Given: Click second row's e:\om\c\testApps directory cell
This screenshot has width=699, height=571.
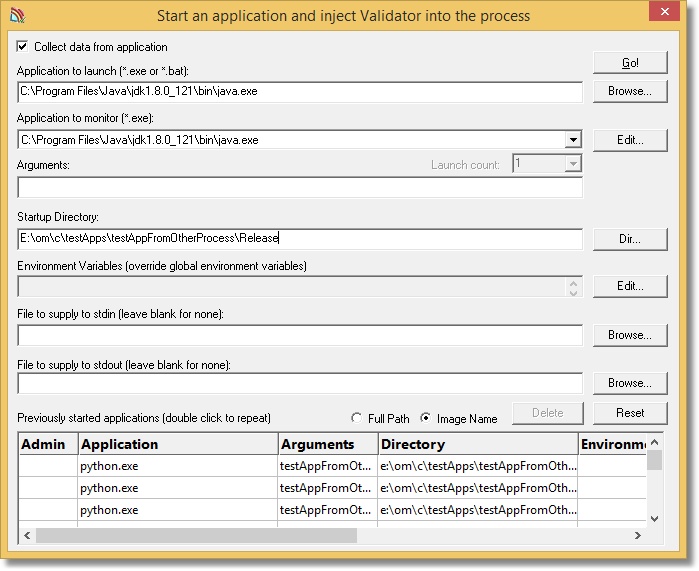Looking at the screenshot, I should click(478, 488).
